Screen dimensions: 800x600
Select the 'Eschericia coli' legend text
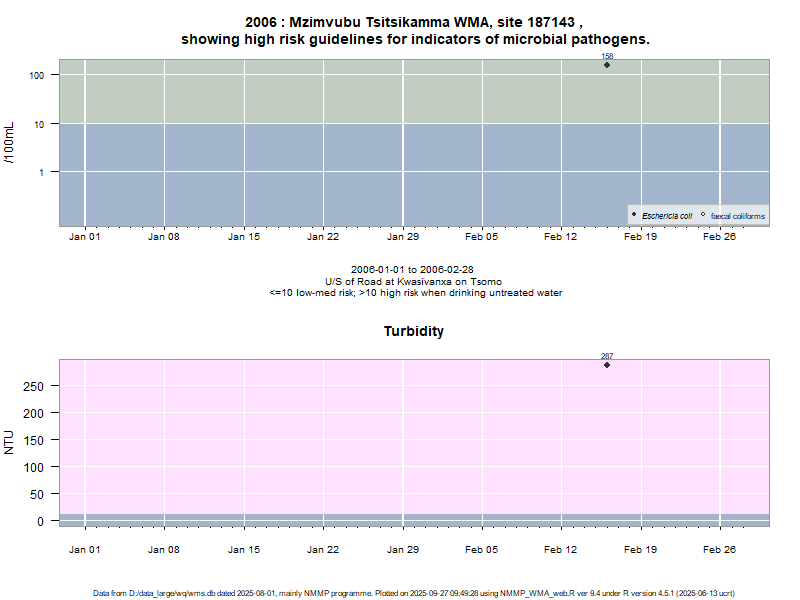667,216
